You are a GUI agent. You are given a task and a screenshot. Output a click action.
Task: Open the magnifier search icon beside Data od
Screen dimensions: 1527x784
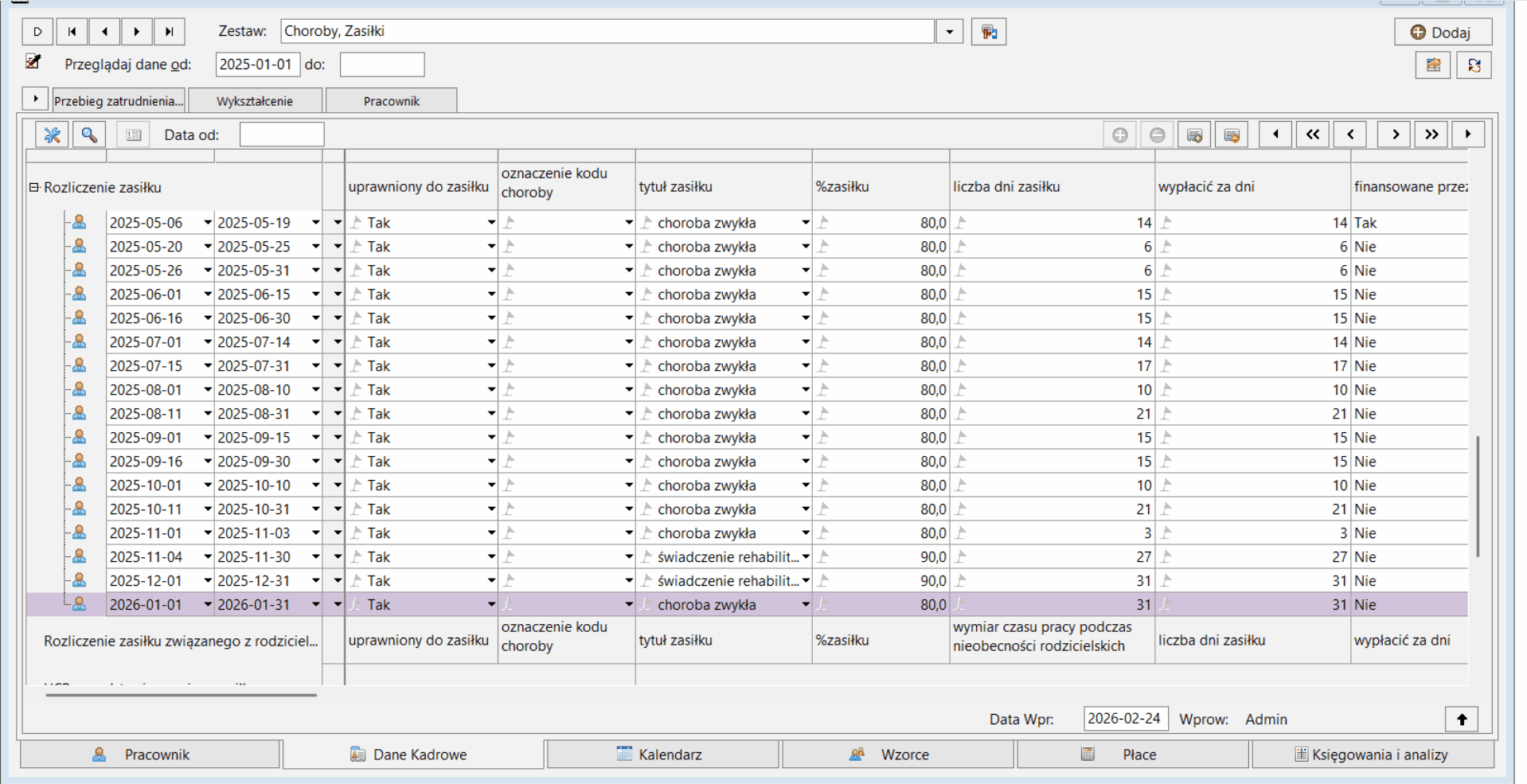click(89, 135)
